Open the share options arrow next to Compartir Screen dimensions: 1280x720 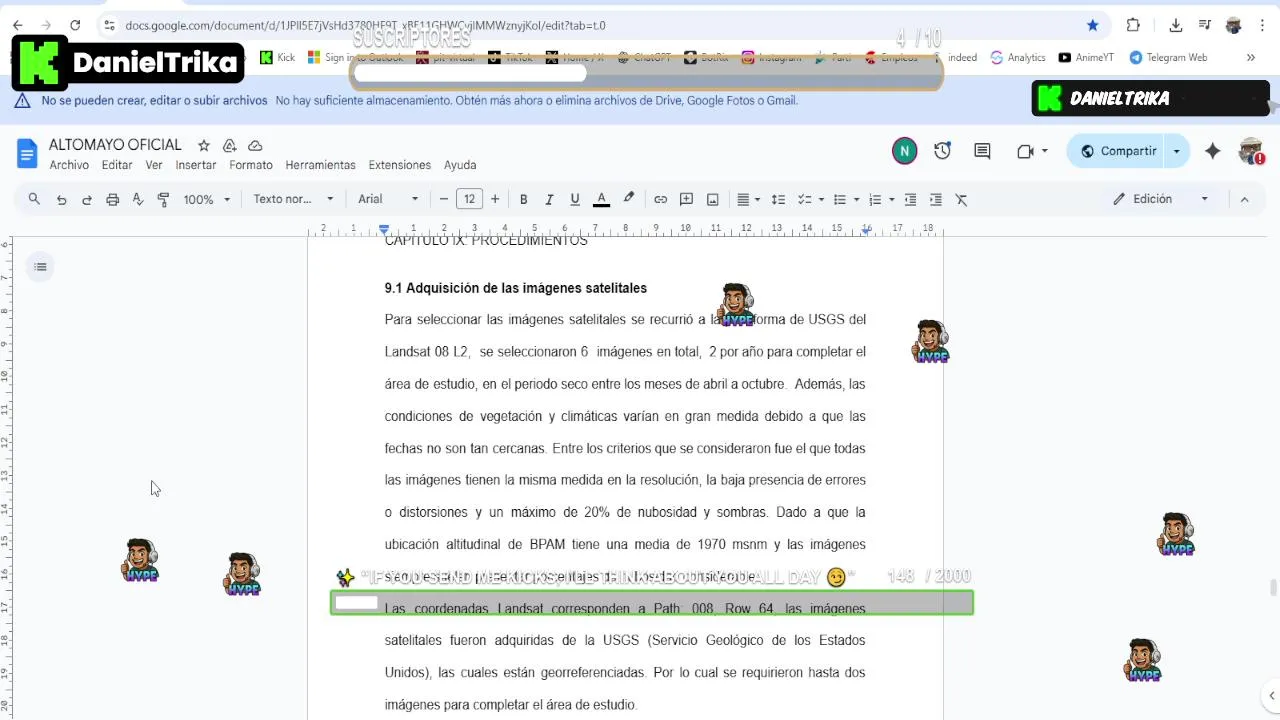pyautogui.click(x=1177, y=151)
